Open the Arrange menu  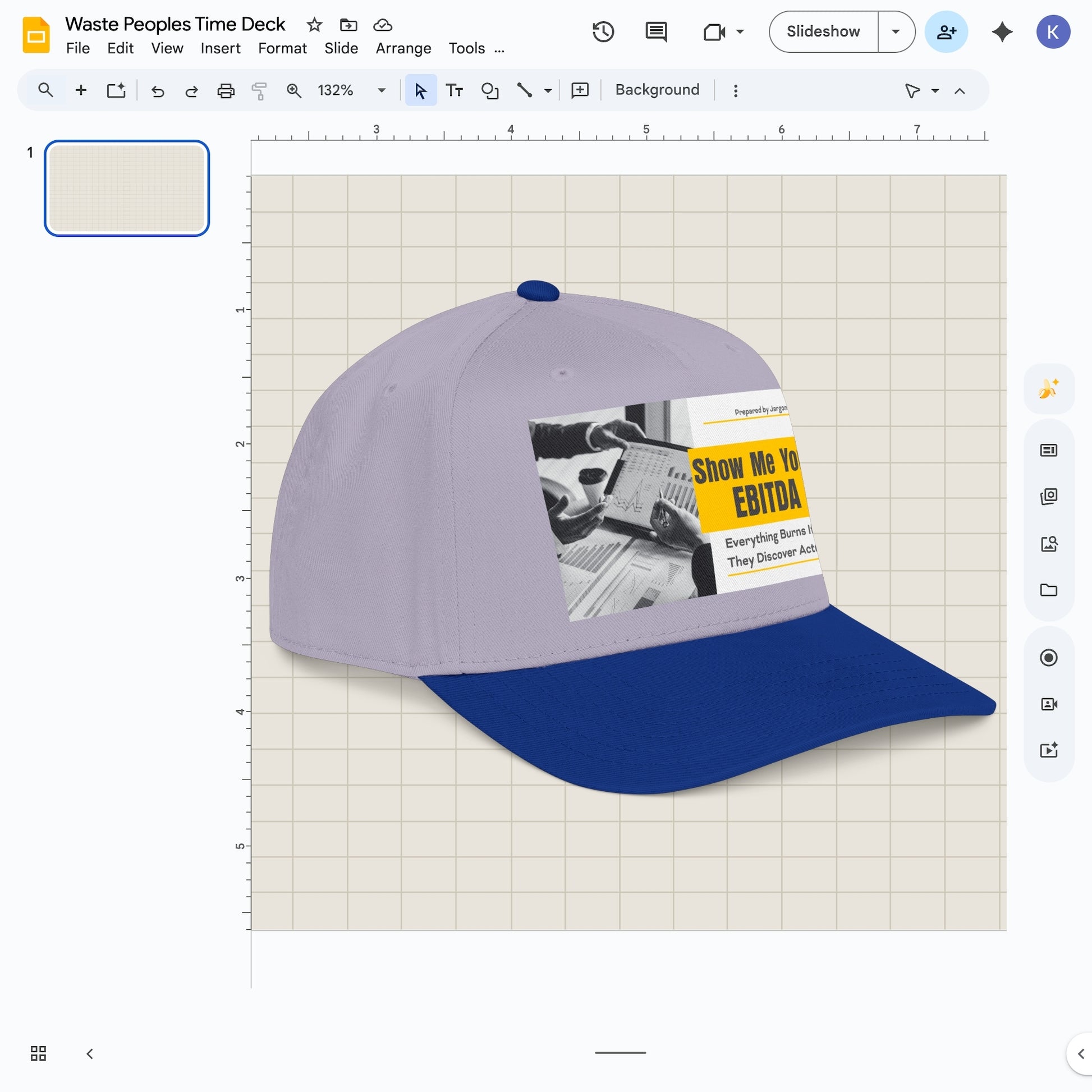tap(403, 49)
